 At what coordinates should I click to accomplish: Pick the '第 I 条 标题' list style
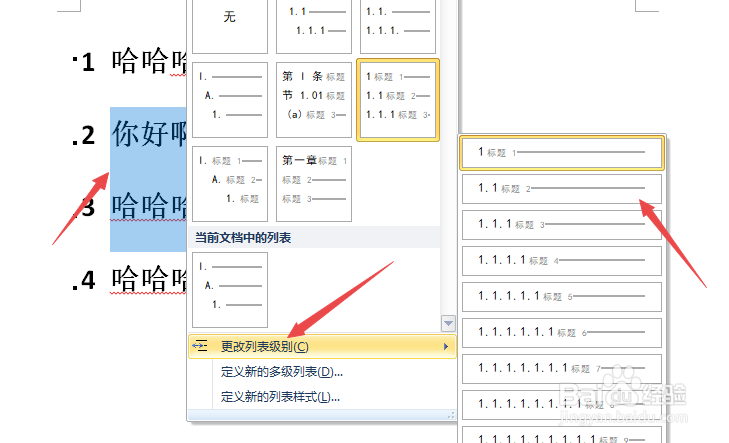(314, 100)
